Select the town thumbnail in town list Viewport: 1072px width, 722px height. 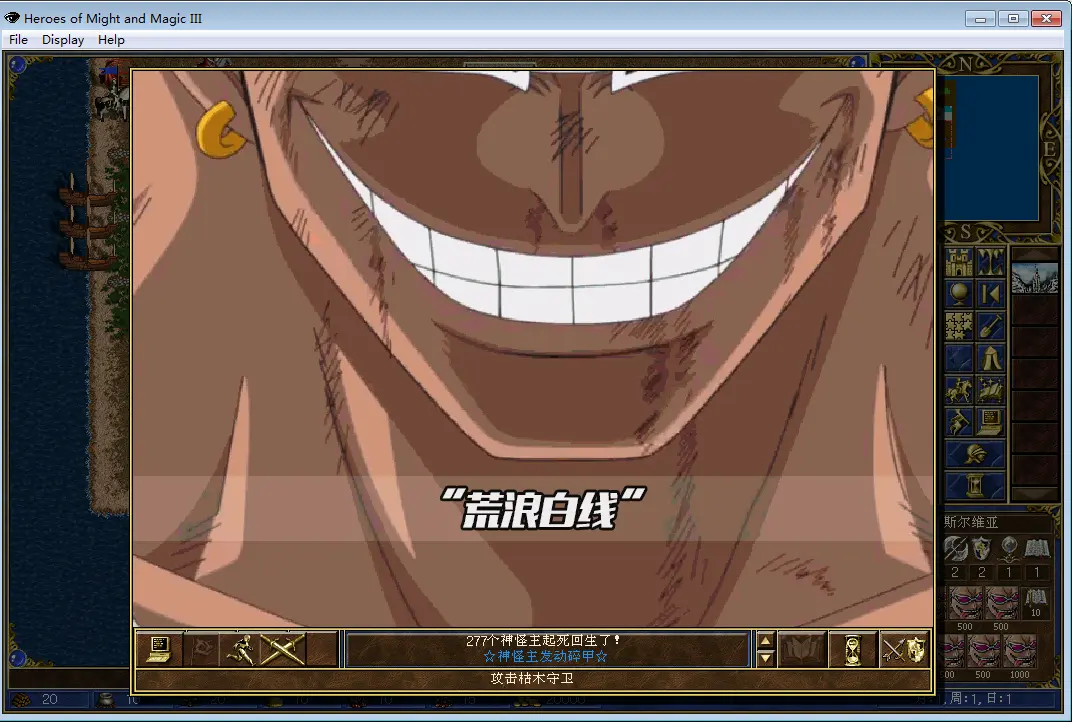tap(1034, 279)
